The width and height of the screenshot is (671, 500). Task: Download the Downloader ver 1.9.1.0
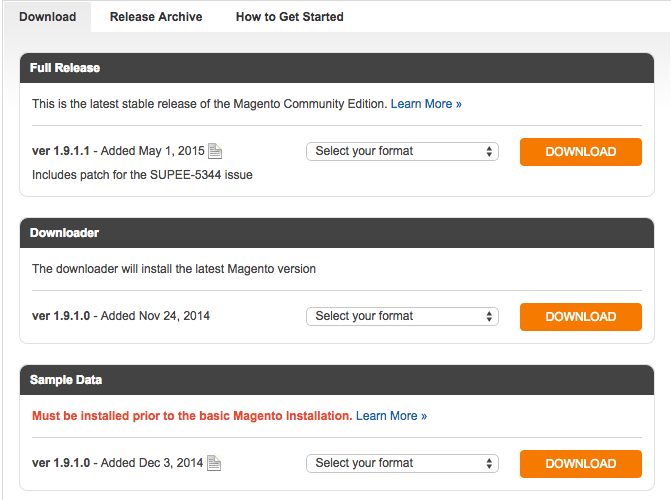coord(581,317)
